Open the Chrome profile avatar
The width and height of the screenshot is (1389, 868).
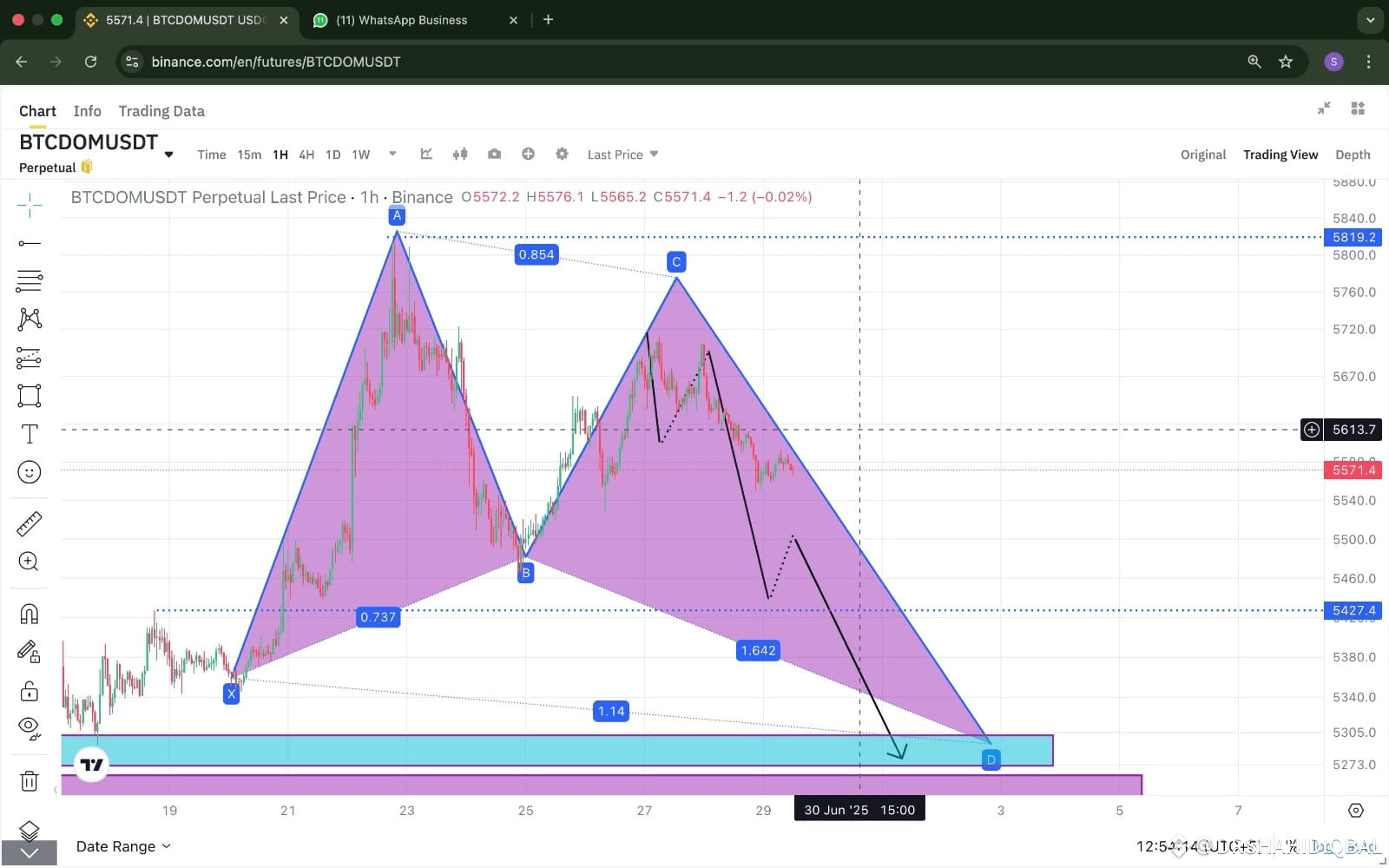pyautogui.click(x=1333, y=62)
